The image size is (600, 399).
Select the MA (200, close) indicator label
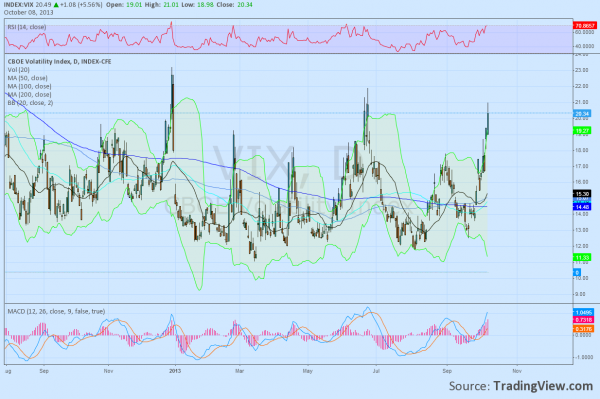pos(29,94)
